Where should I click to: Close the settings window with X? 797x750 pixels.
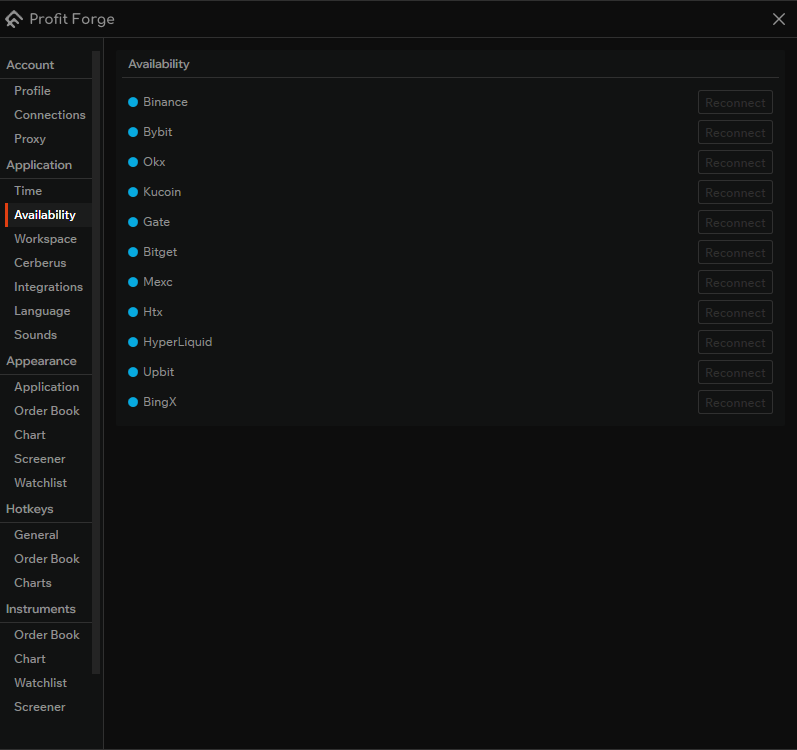pyautogui.click(x=778, y=19)
